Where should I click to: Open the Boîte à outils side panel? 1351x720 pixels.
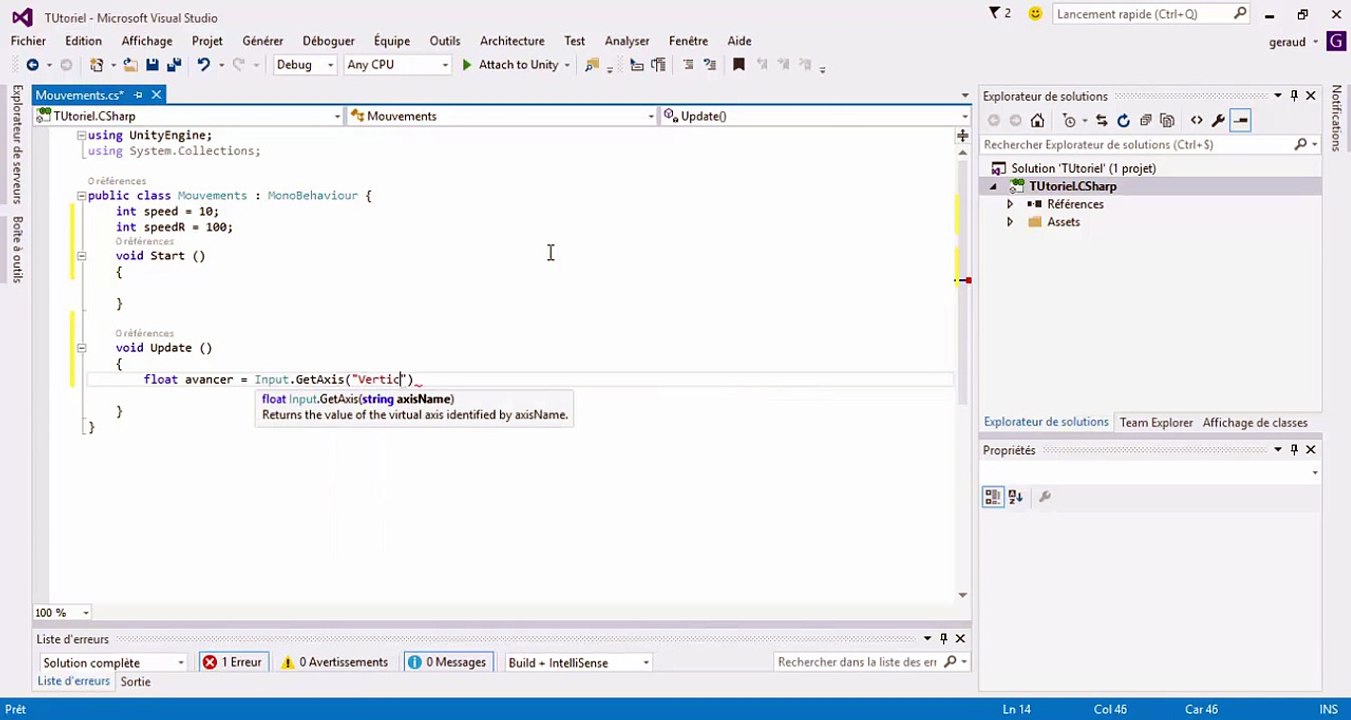17,248
